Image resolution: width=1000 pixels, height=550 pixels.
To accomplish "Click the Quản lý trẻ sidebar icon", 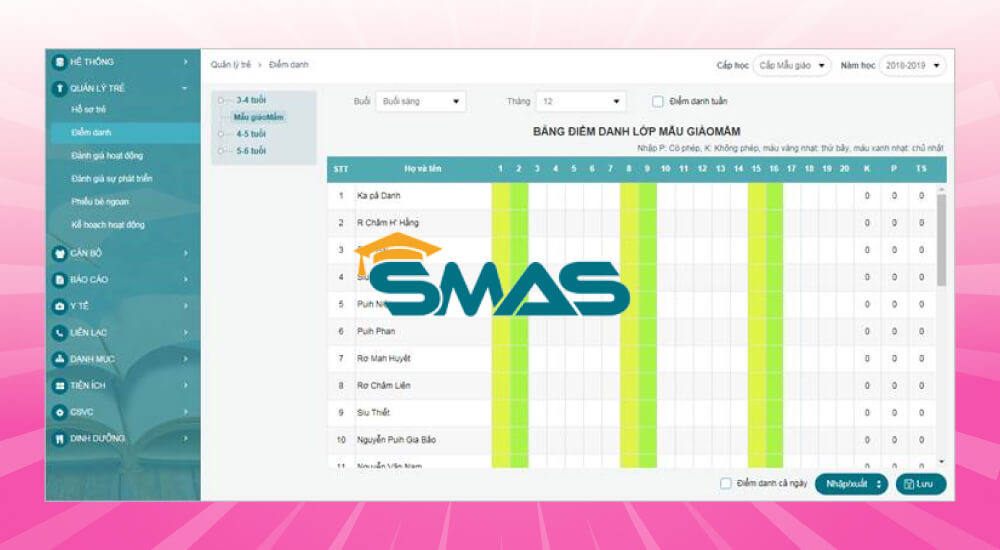I will (x=59, y=88).
